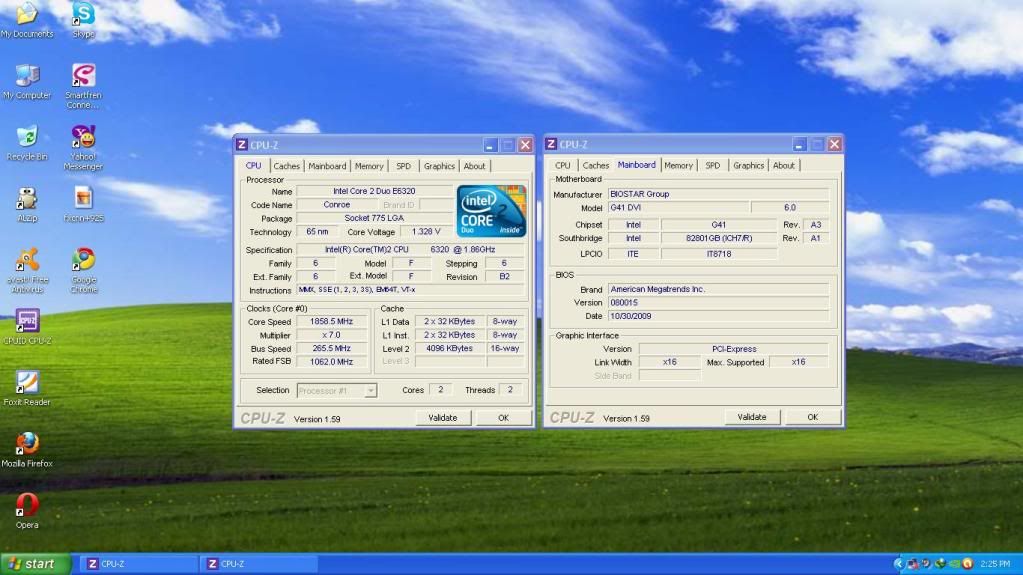Select the ALZip desktop shortcut
The height and width of the screenshot is (575, 1023).
(x=27, y=205)
